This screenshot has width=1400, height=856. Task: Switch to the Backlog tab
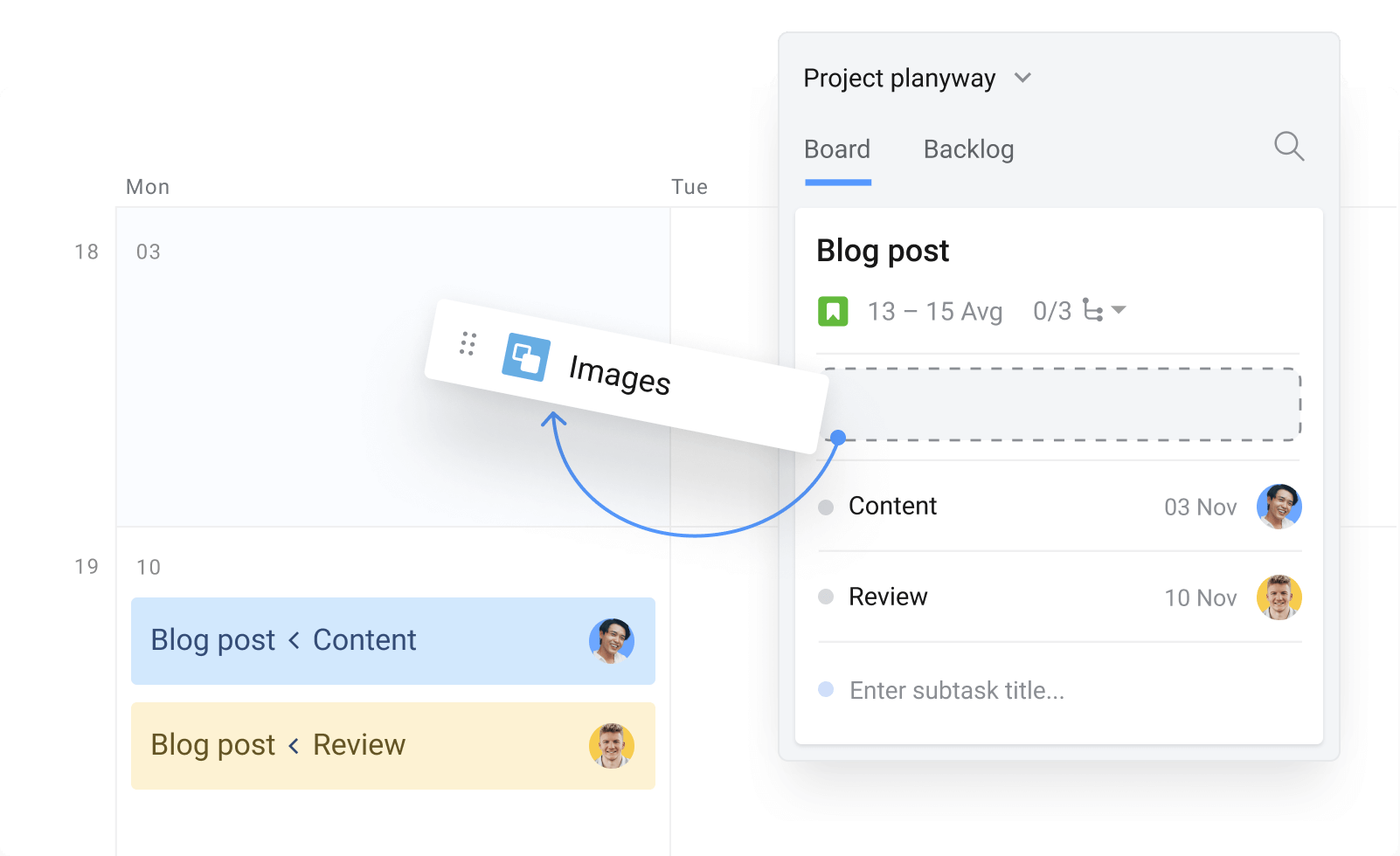point(967,149)
